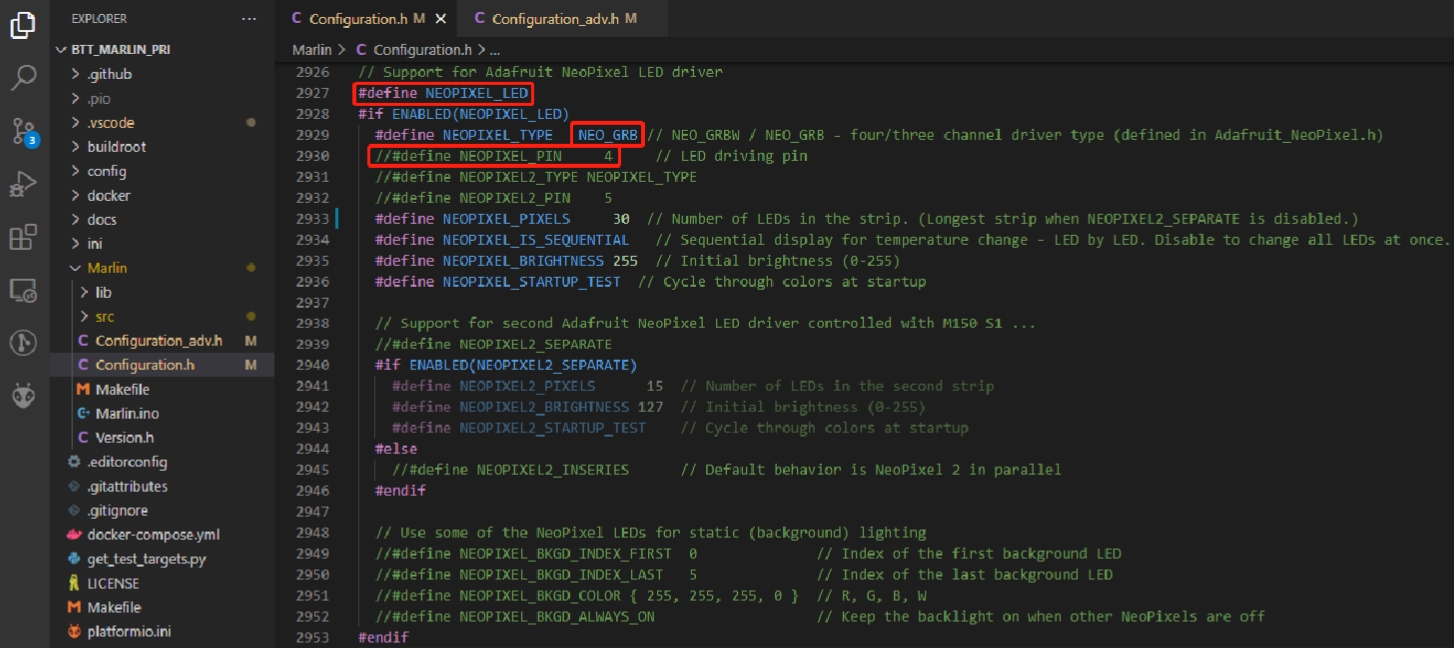Open the Explorer view in activity bar

tap(24, 26)
